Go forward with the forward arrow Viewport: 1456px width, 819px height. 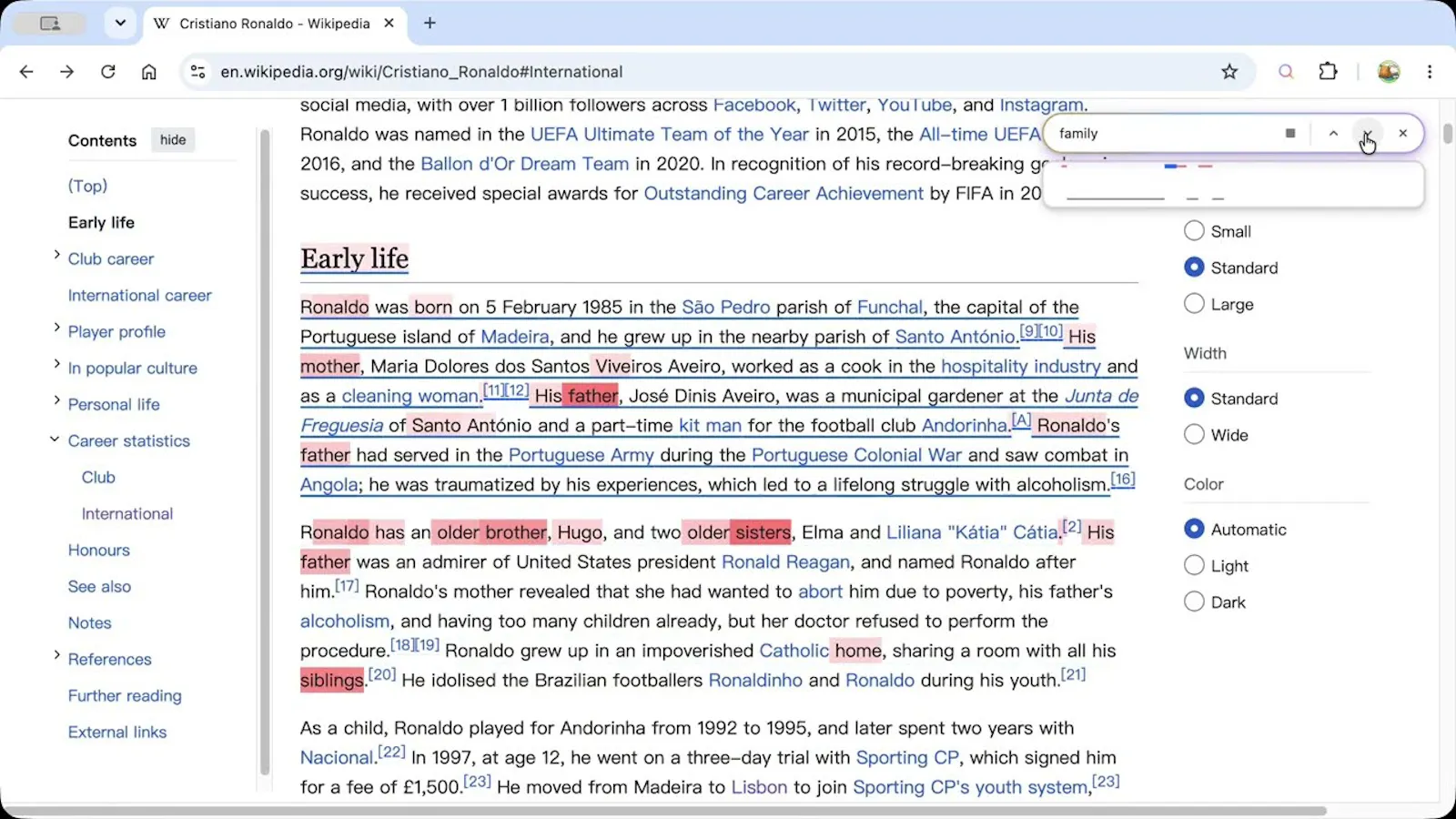66,72
